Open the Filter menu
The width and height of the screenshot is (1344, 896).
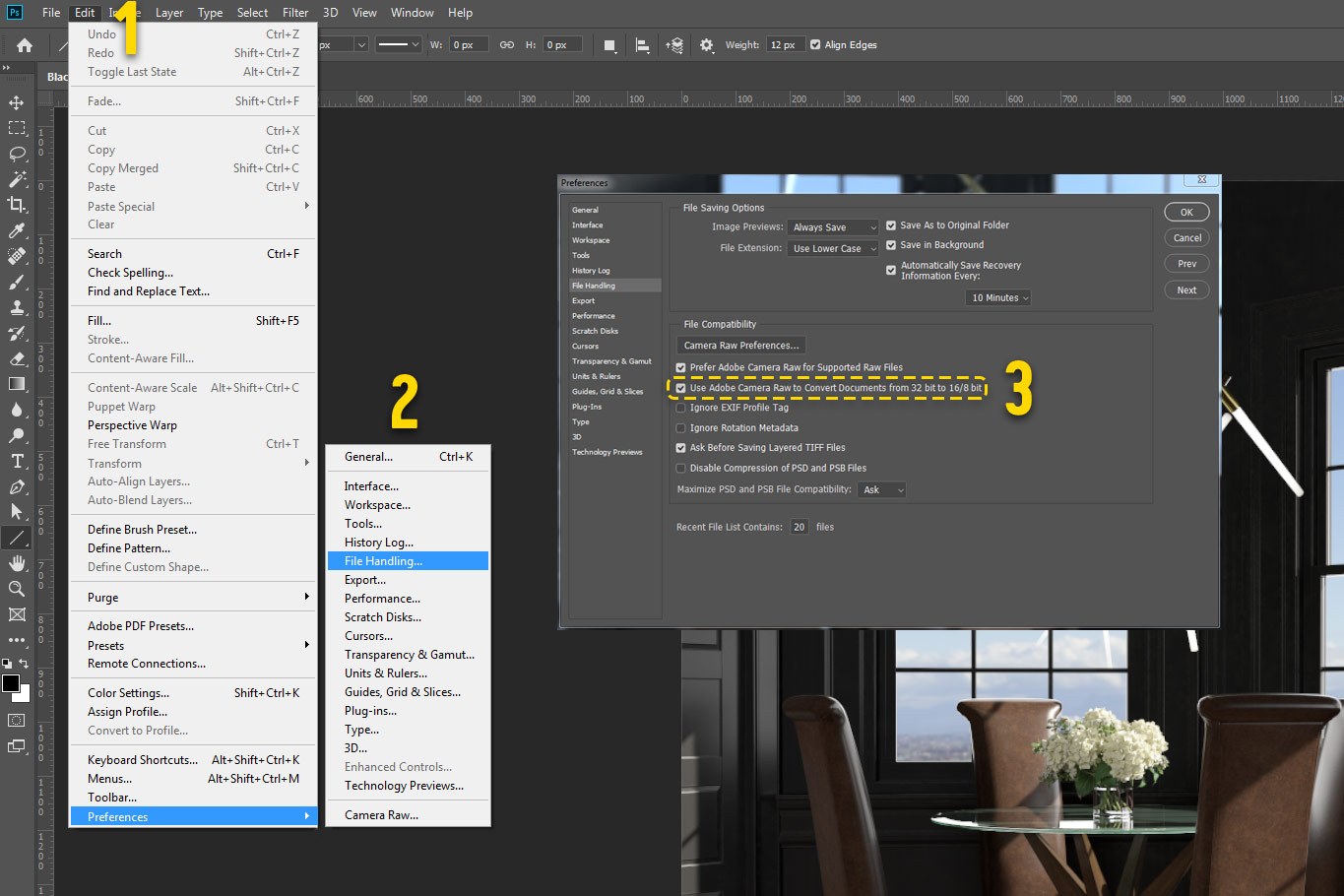tap(295, 12)
